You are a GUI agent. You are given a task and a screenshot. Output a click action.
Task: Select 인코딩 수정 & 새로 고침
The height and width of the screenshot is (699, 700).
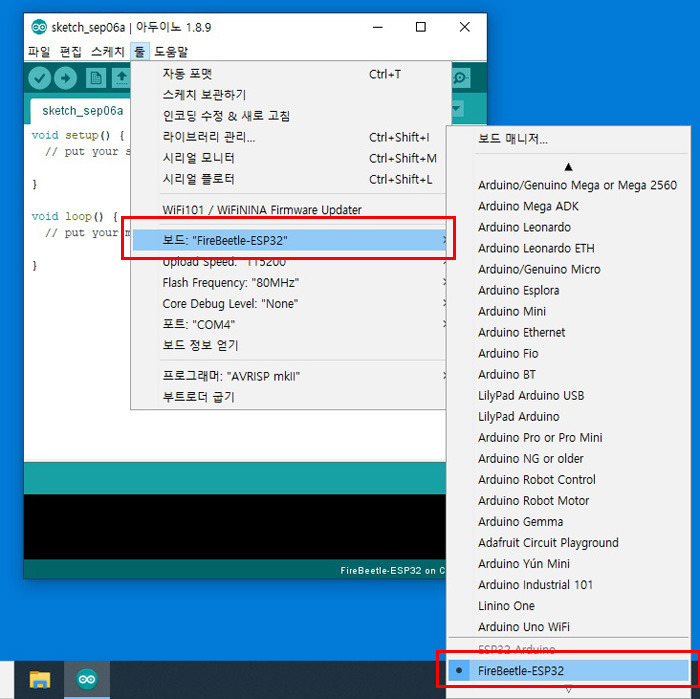pos(289,116)
